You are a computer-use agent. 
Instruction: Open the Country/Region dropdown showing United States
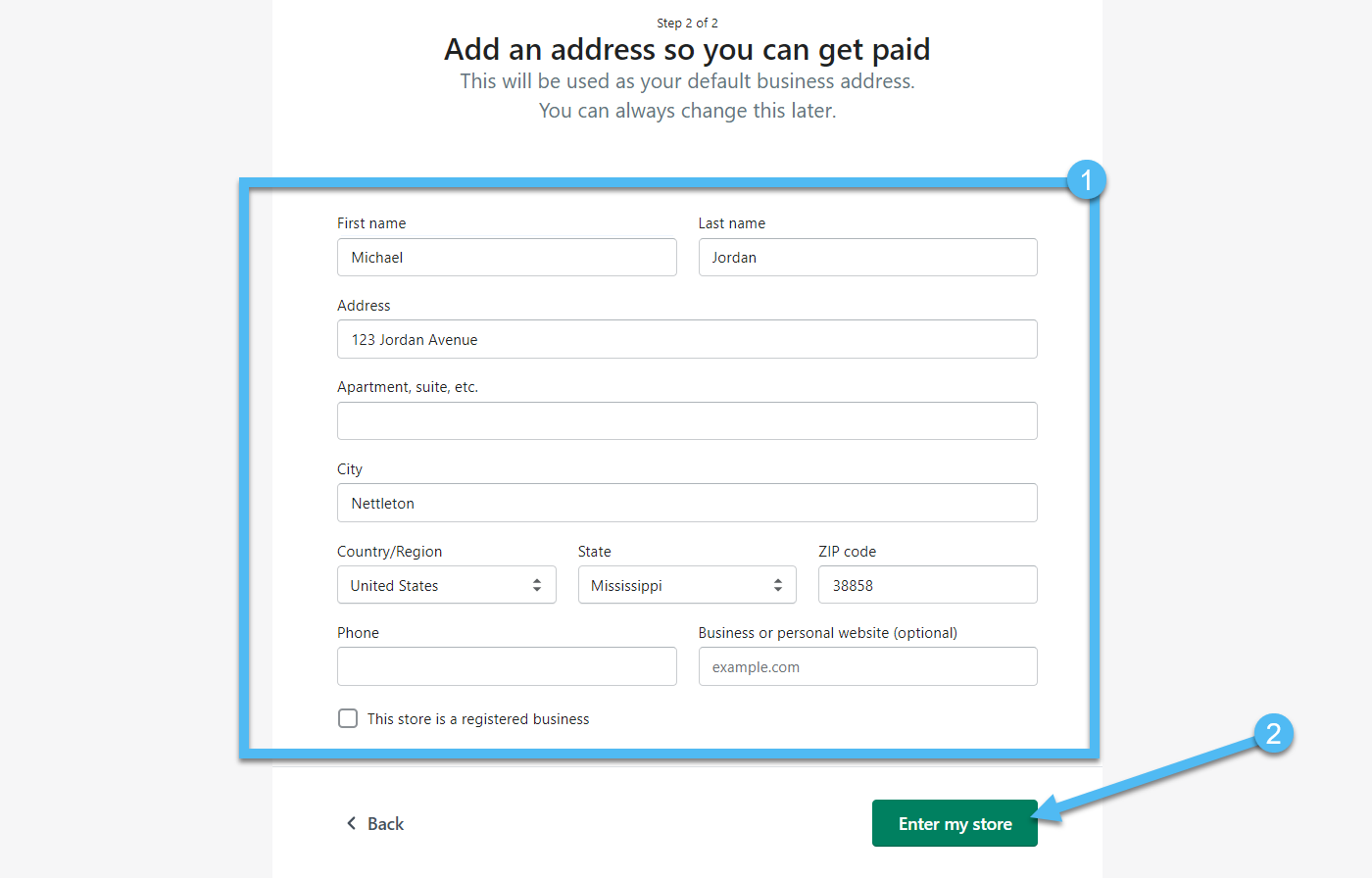(x=446, y=585)
